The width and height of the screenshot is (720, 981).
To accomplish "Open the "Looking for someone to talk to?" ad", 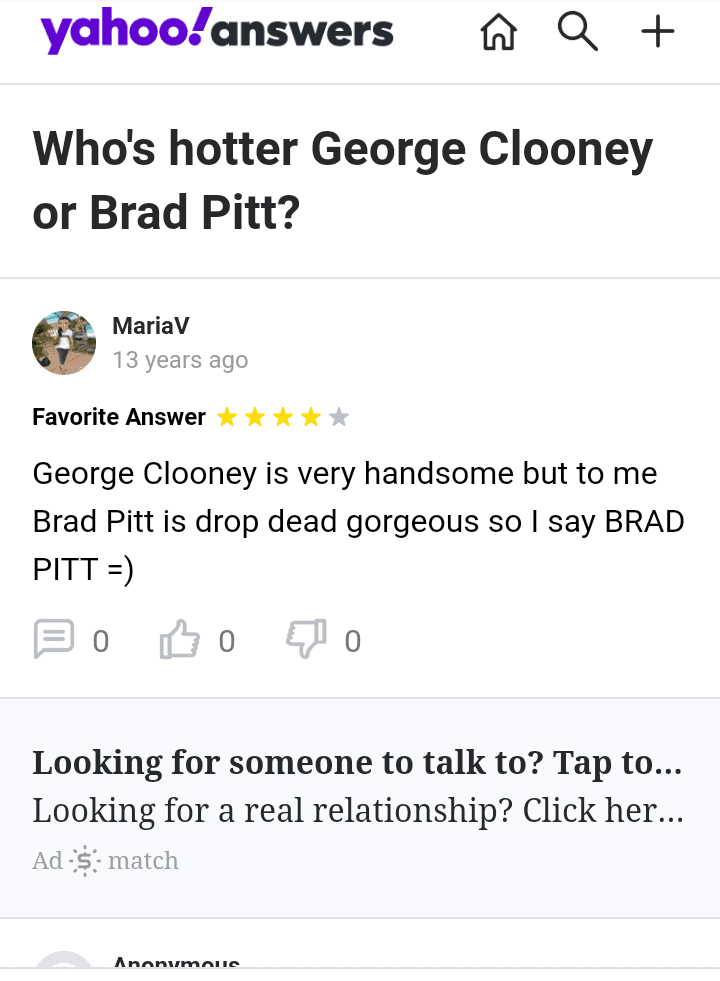I will [357, 763].
